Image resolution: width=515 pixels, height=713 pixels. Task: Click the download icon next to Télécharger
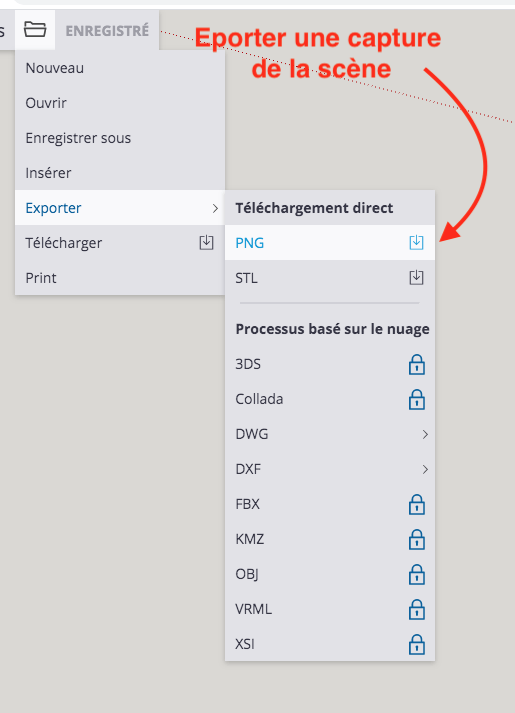pos(206,242)
